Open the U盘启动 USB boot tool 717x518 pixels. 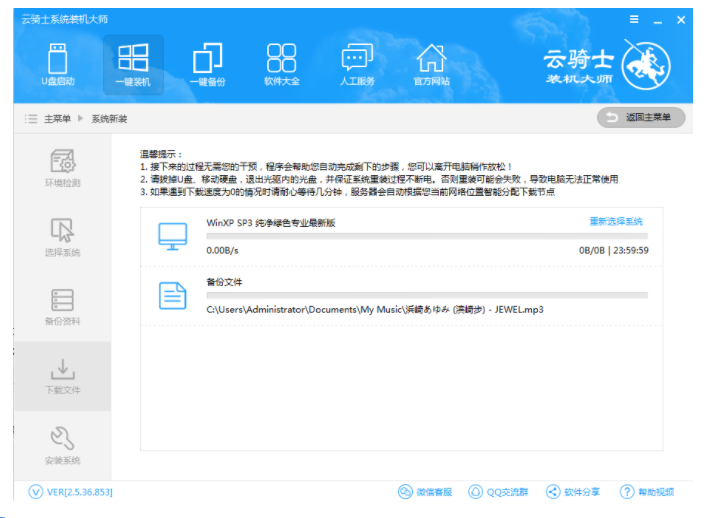pyautogui.click(x=56, y=64)
